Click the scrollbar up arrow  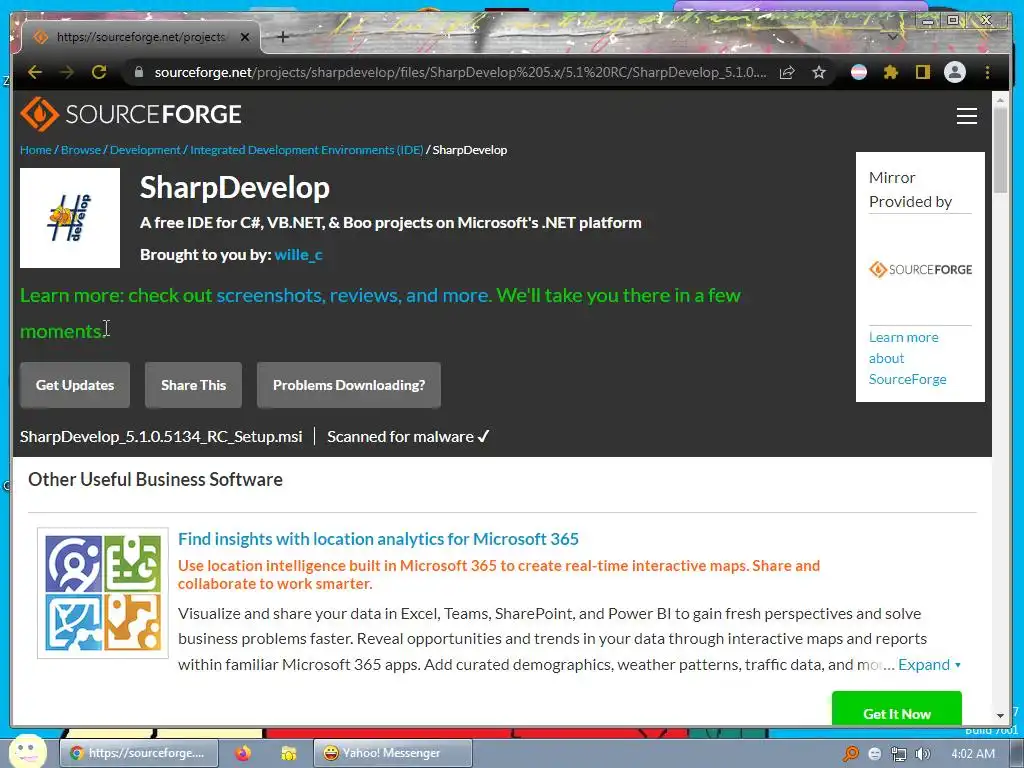tap(1000, 100)
